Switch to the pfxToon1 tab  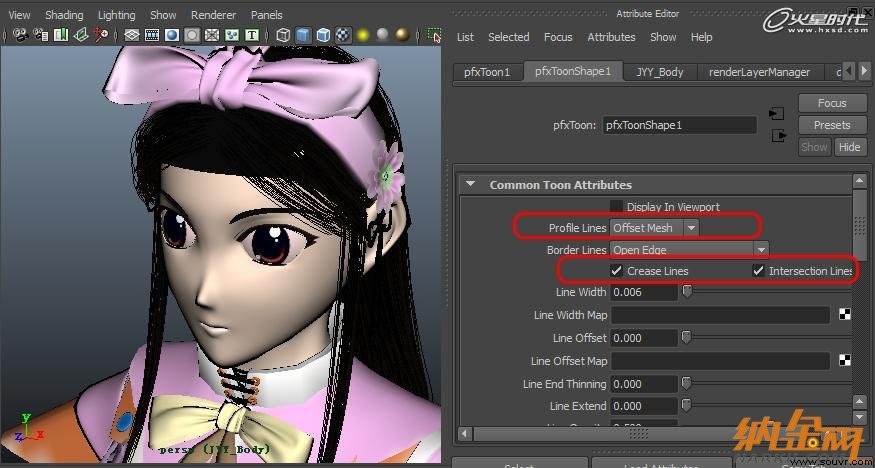point(487,72)
